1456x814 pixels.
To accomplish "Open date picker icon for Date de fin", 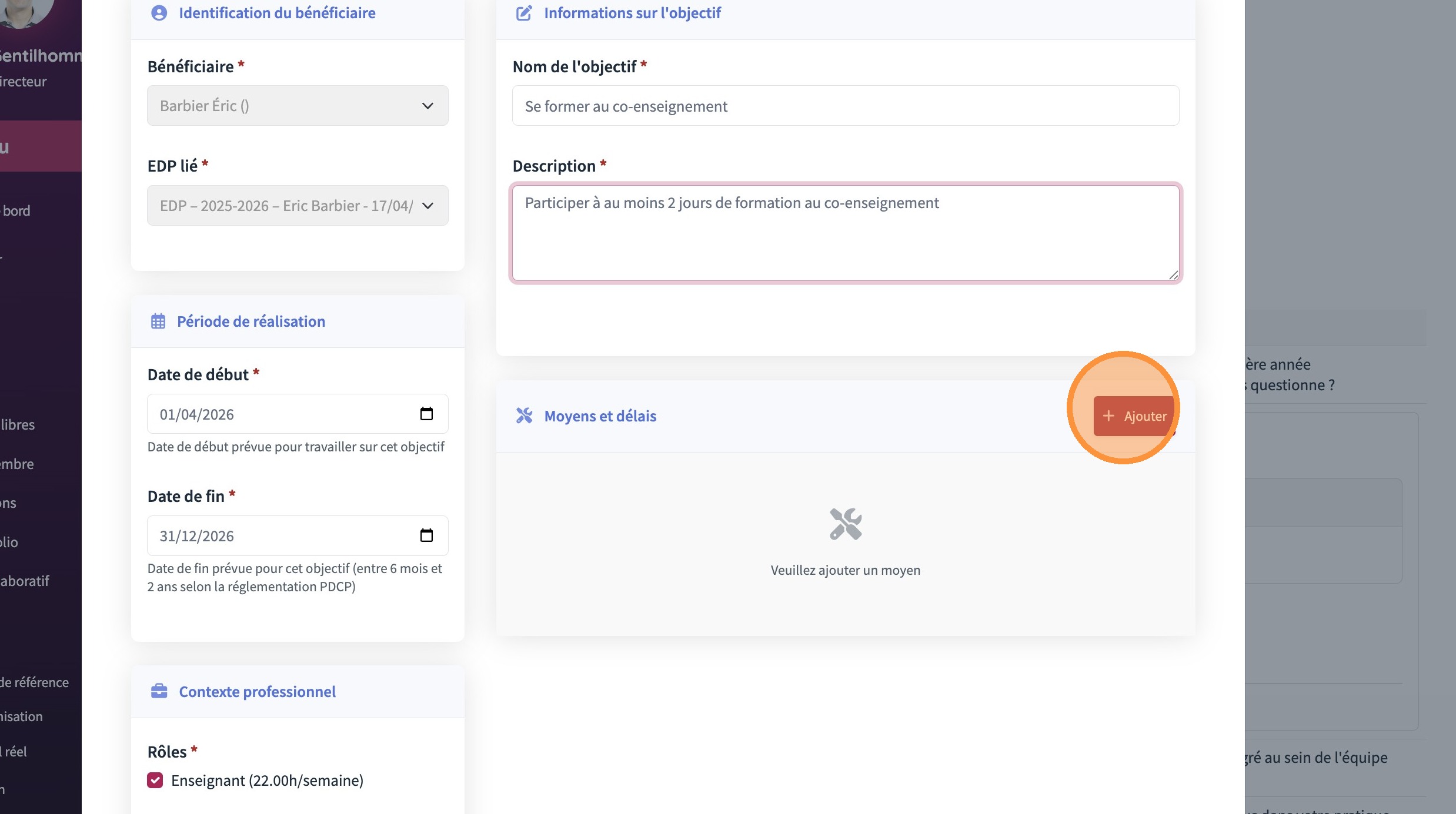I will click(x=426, y=535).
